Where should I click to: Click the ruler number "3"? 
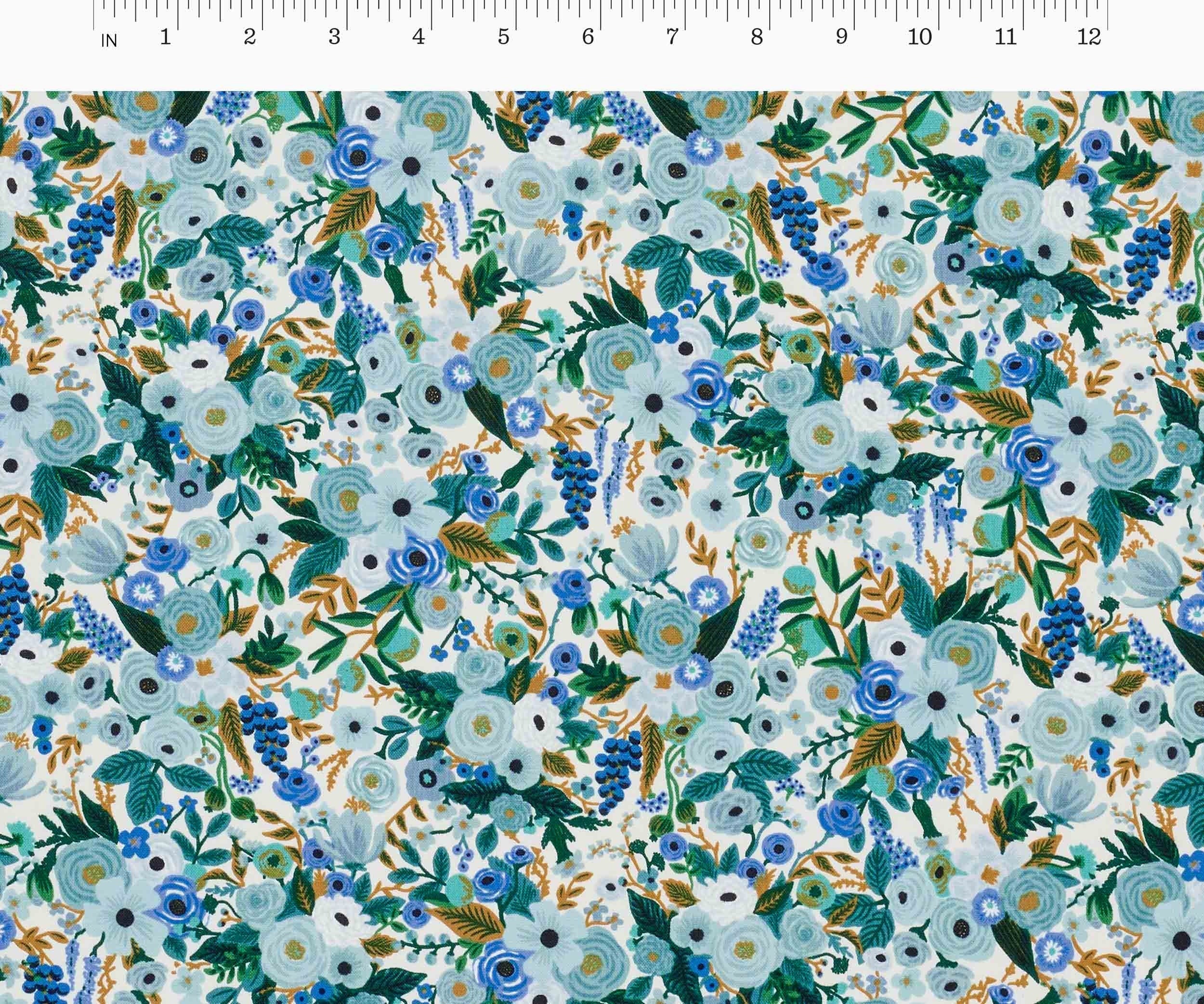pos(334,37)
